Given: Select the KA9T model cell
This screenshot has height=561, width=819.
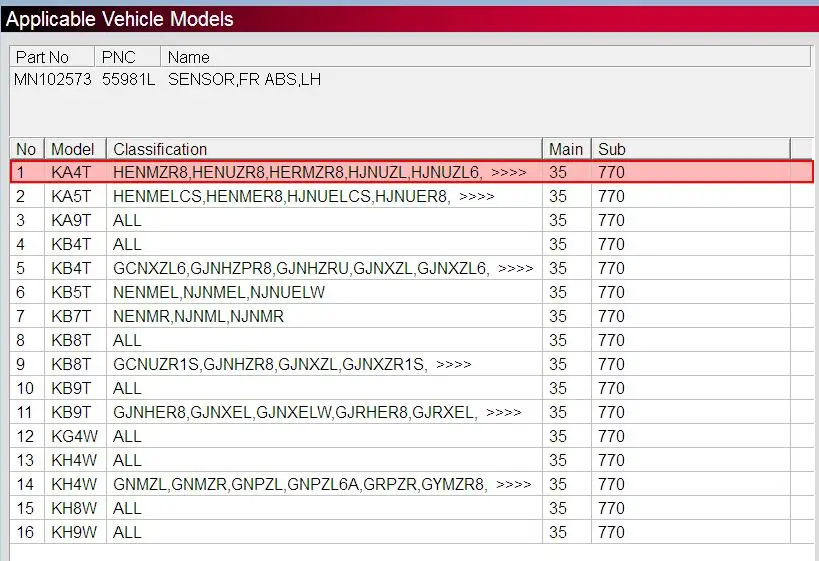Looking at the screenshot, I should [x=76, y=220].
